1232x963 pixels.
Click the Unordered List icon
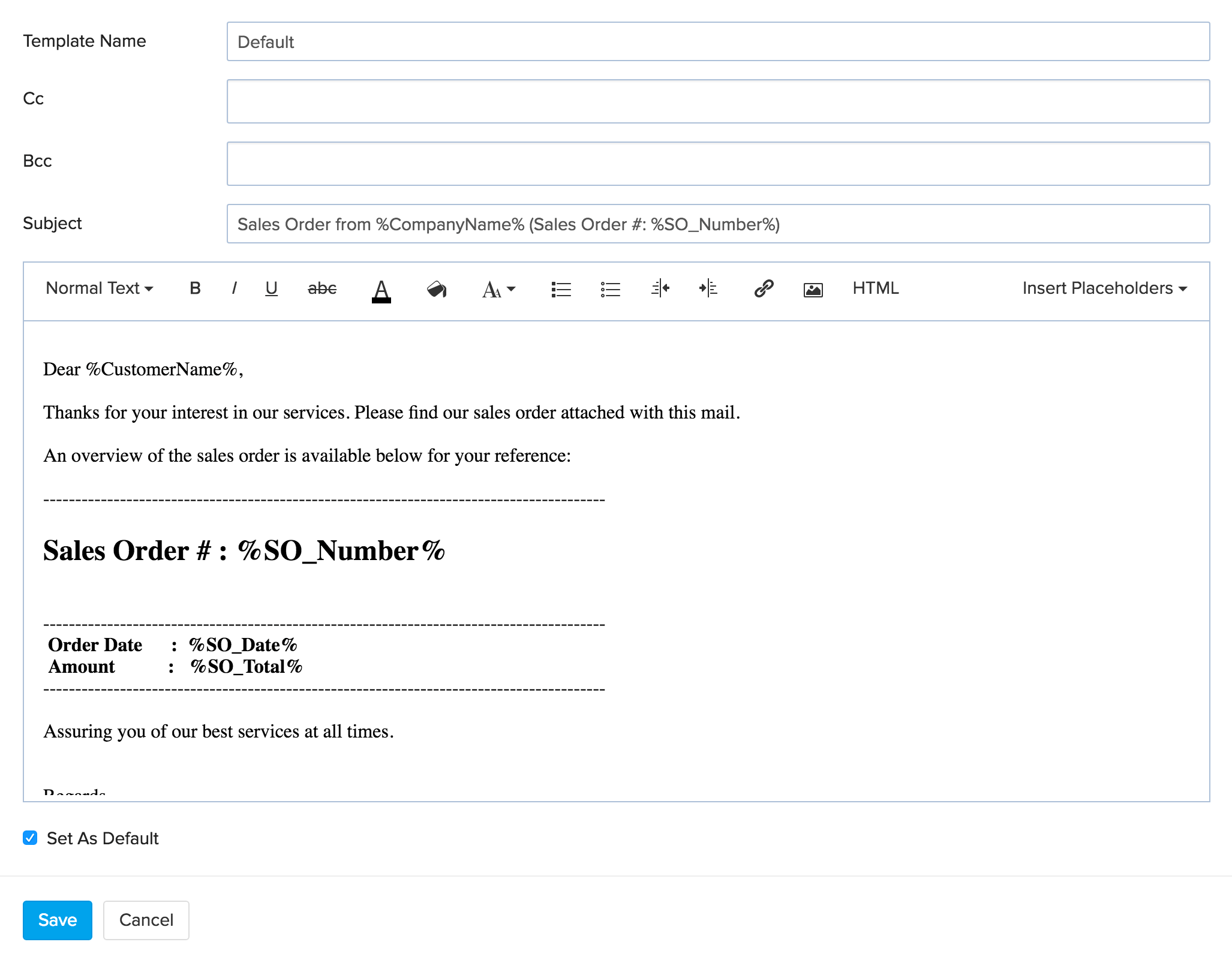point(610,289)
